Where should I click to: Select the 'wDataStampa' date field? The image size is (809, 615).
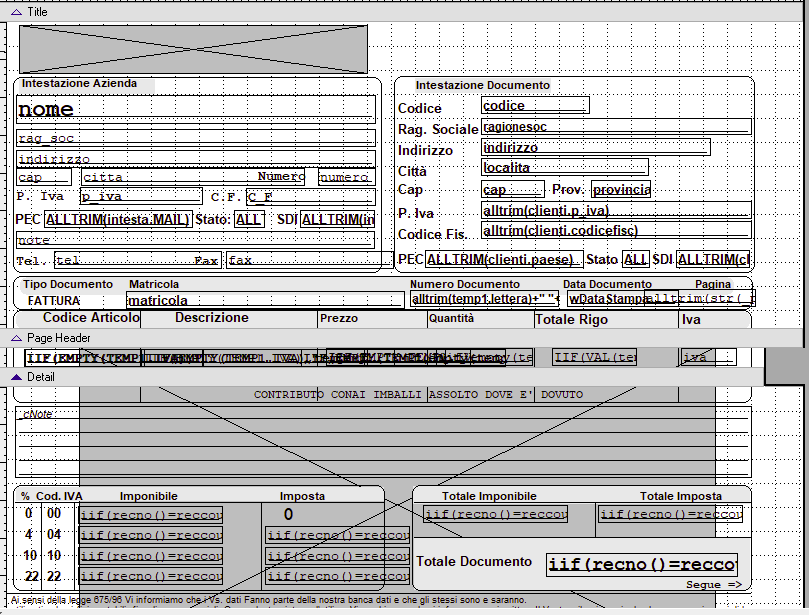(x=622, y=299)
